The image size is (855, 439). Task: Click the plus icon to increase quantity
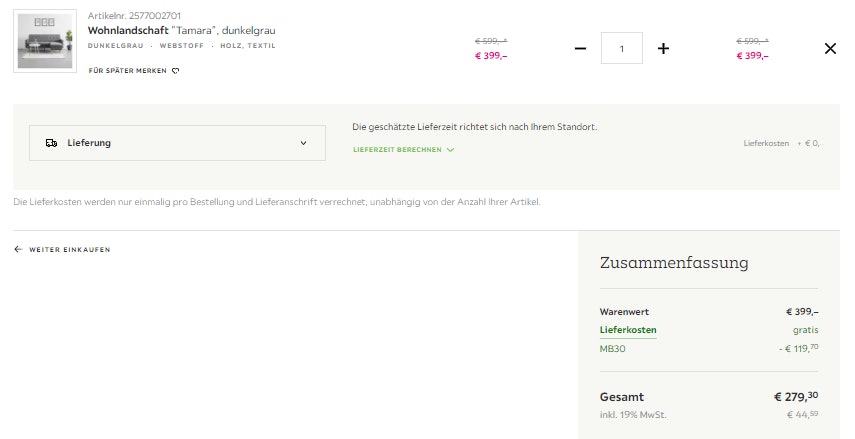663,48
